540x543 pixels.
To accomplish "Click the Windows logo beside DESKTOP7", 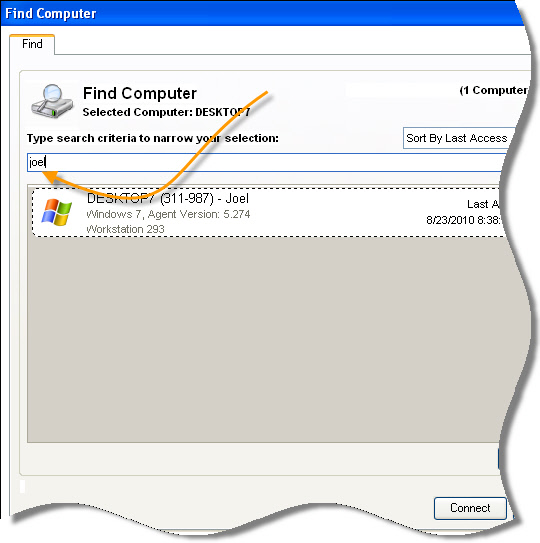I will tap(56, 212).
